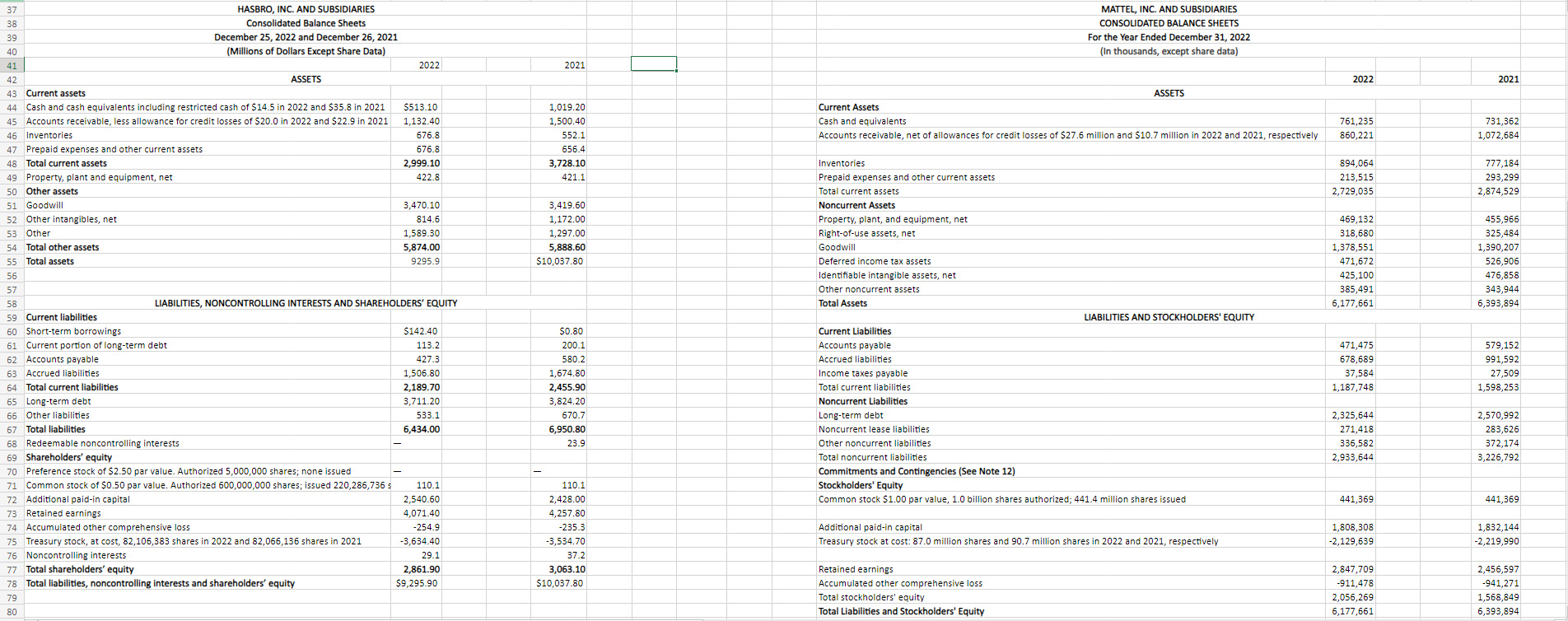Select row header 79
1568x621 pixels.
12,597
